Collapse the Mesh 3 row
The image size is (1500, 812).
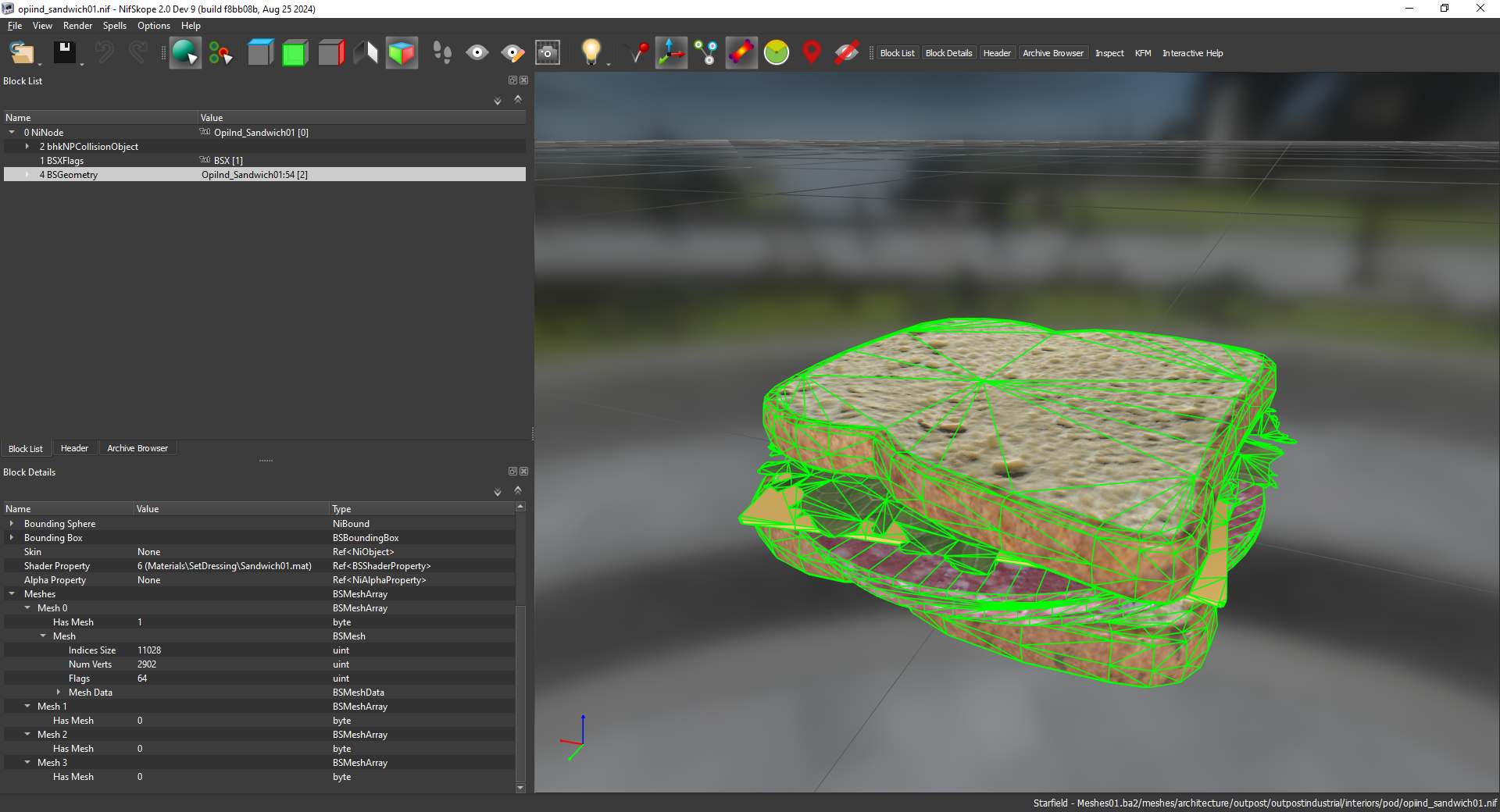(x=27, y=763)
